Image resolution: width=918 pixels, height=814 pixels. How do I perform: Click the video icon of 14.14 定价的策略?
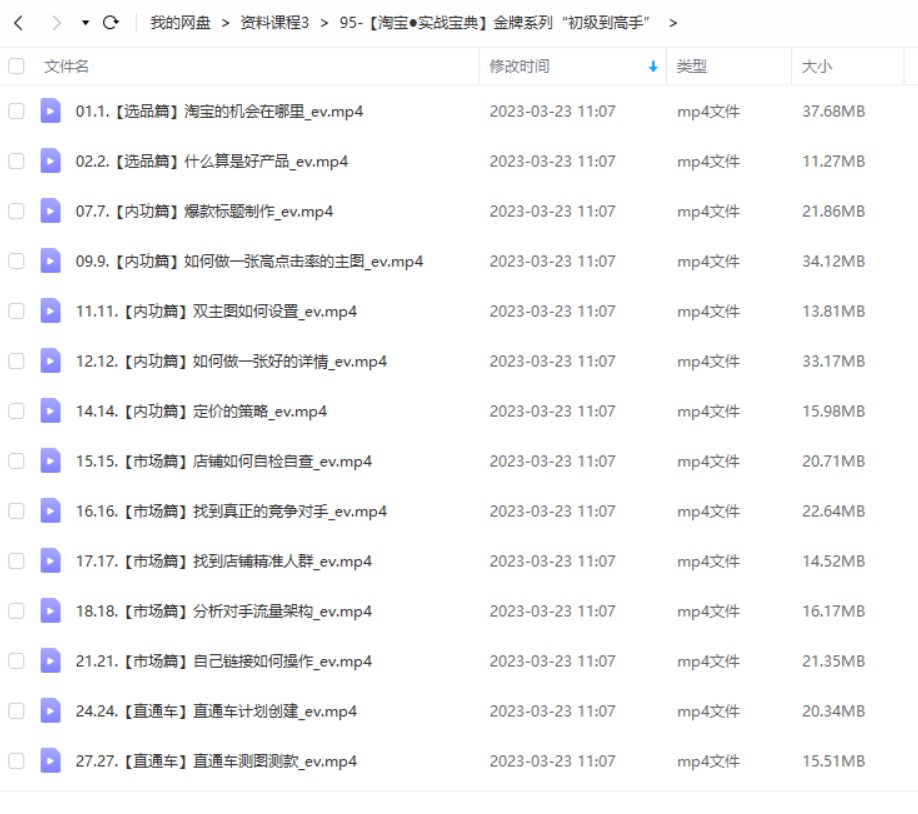[x=50, y=411]
